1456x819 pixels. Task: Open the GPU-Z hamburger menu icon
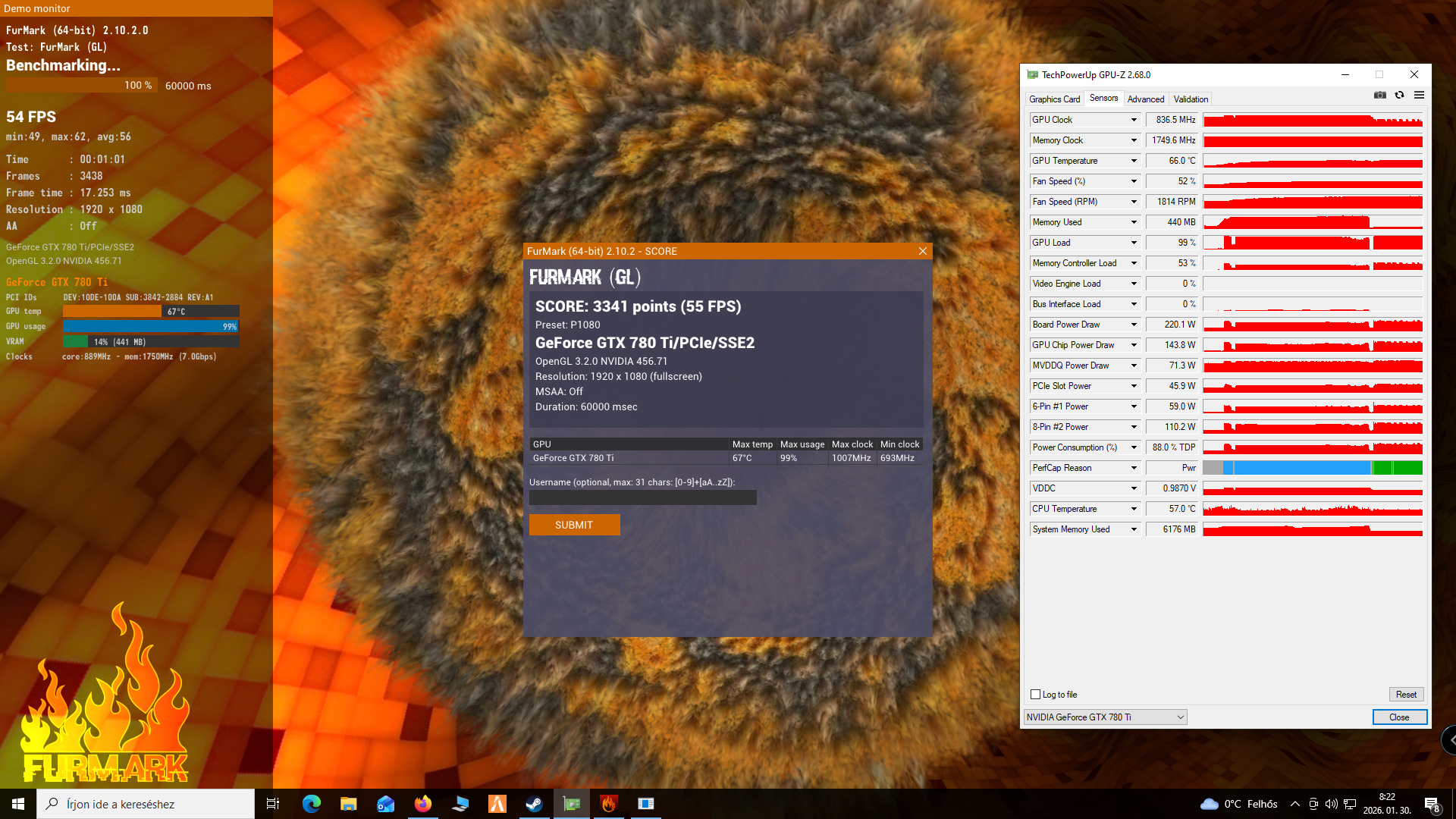point(1419,95)
